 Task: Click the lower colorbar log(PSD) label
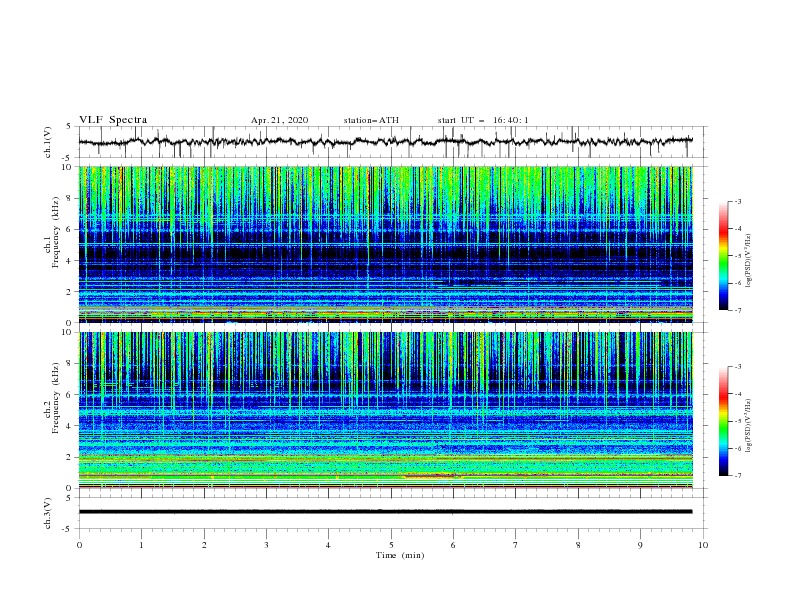[749, 425]
